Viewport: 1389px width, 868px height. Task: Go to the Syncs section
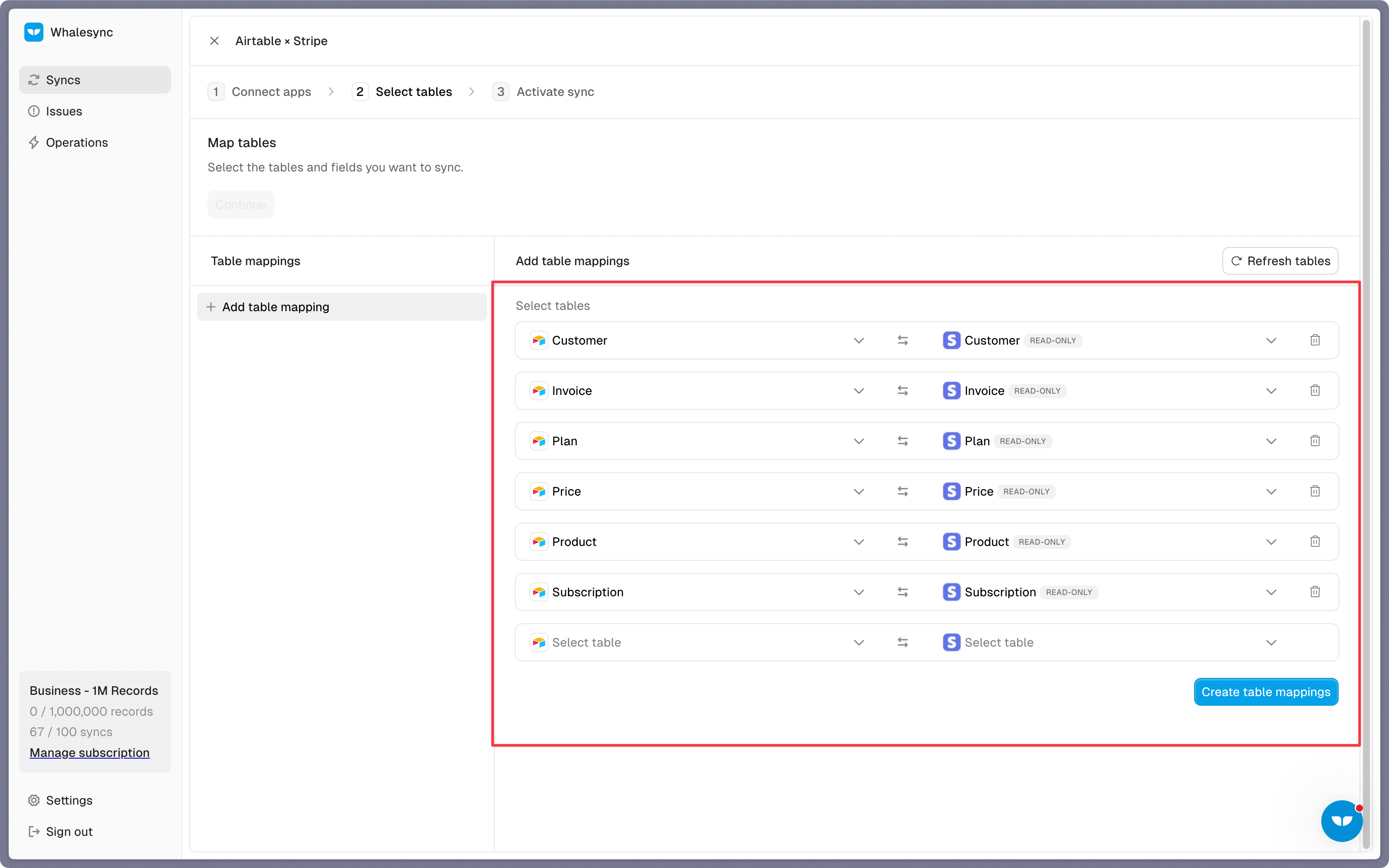[x=95, y=80]
